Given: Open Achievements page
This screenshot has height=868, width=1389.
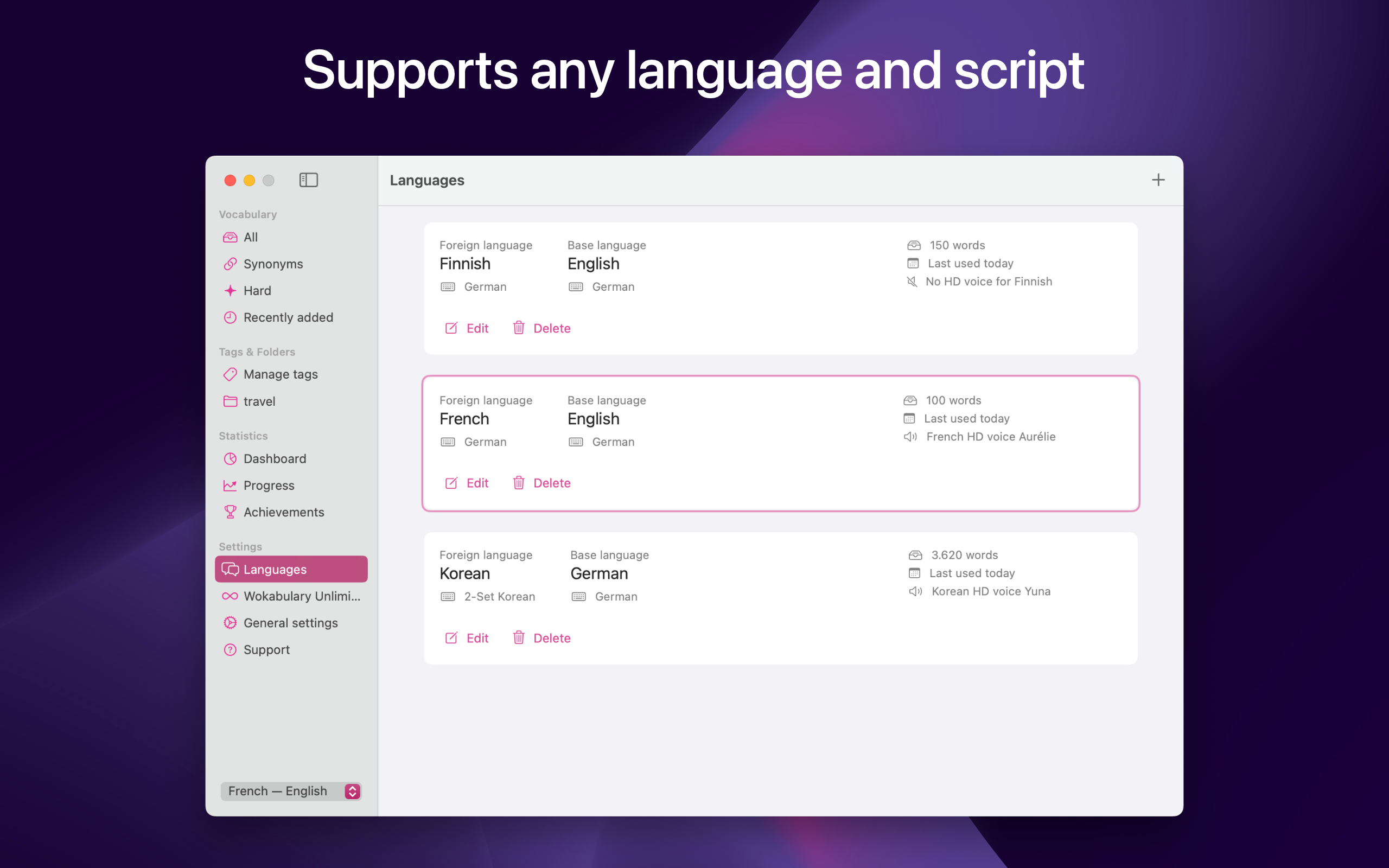Looking at the screenshot, I should 291,512.
